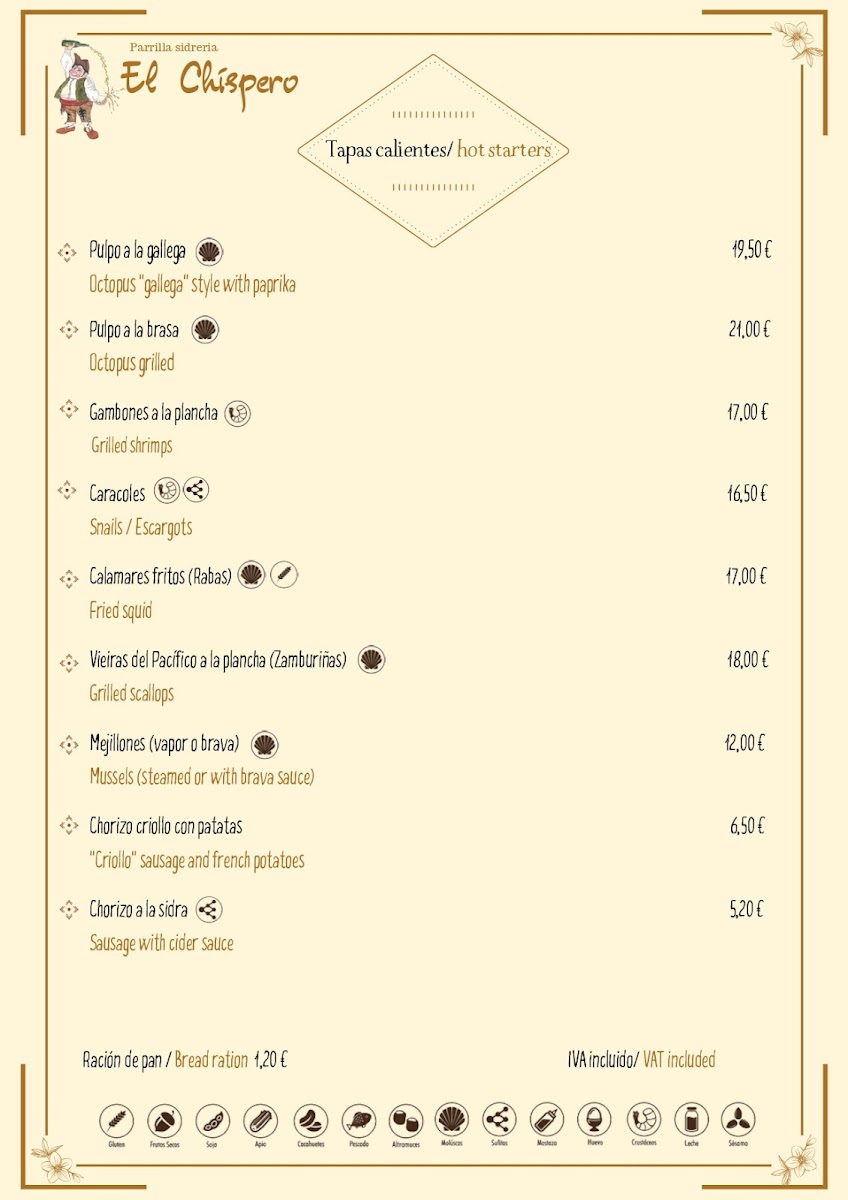Click the Sésamo seeds icon
Screen dimensions: 848x1200
738,1120
